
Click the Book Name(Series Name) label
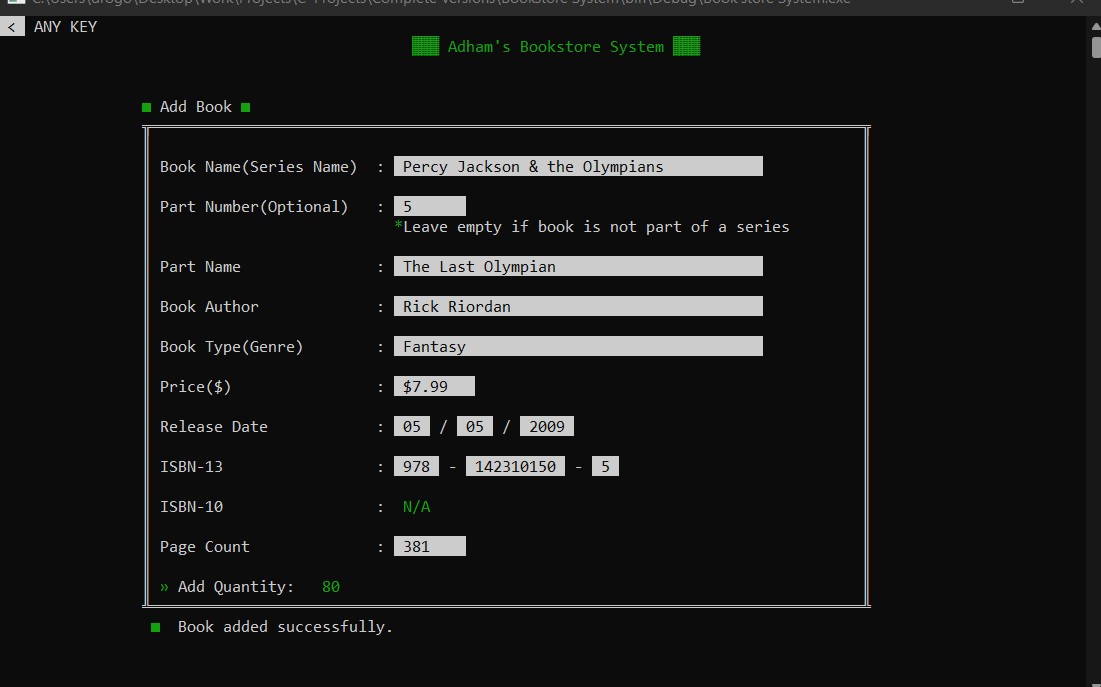point(258,166)
